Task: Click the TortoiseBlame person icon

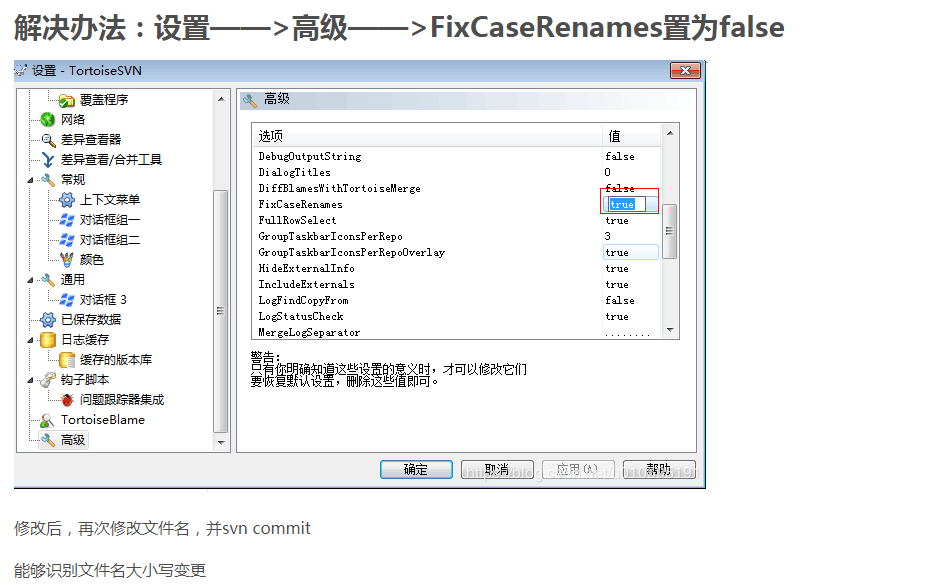Action: click(47, 420)
